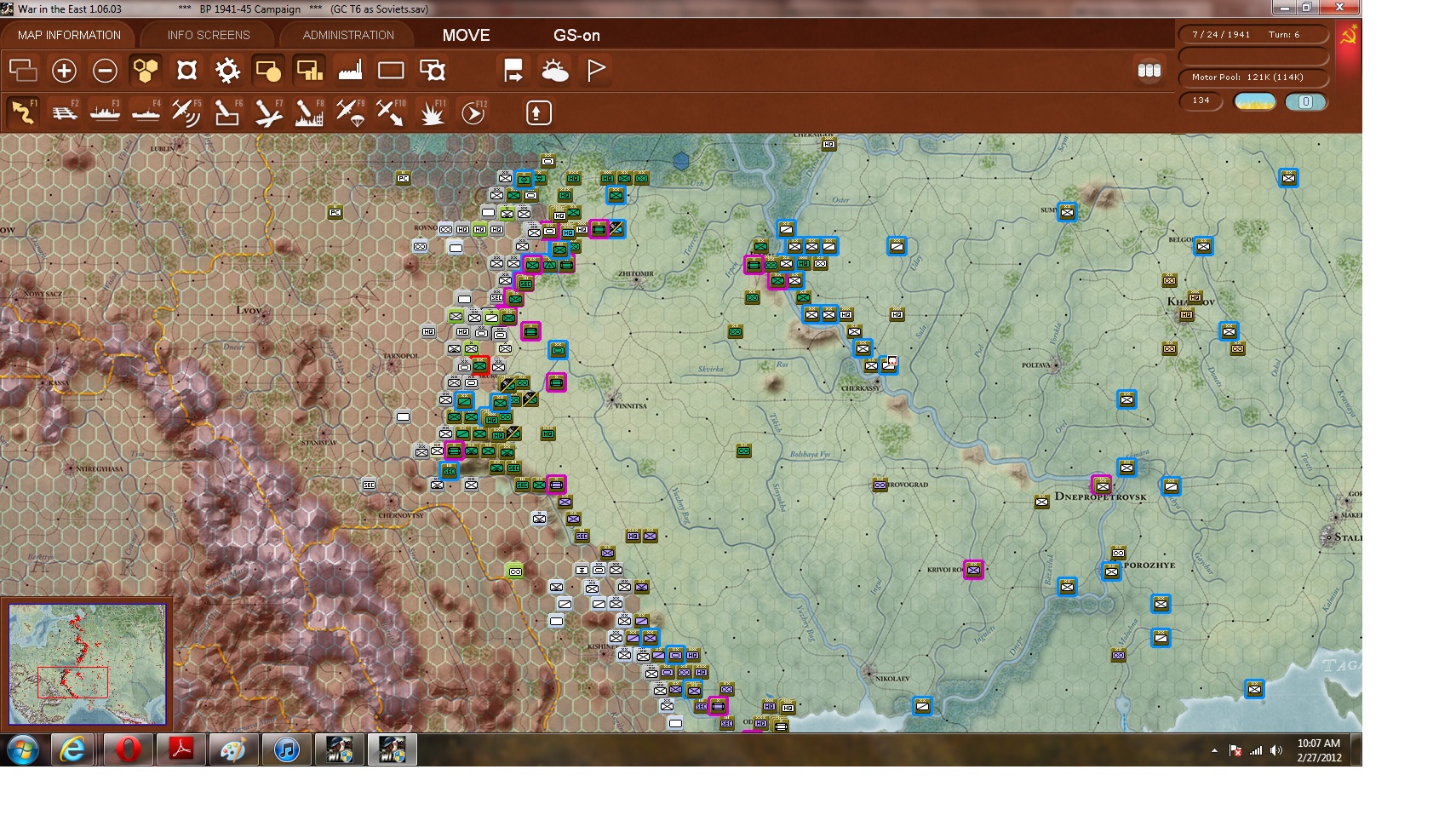Select Move mode (F1)
1456x821 pixels.
coord(23,112)
